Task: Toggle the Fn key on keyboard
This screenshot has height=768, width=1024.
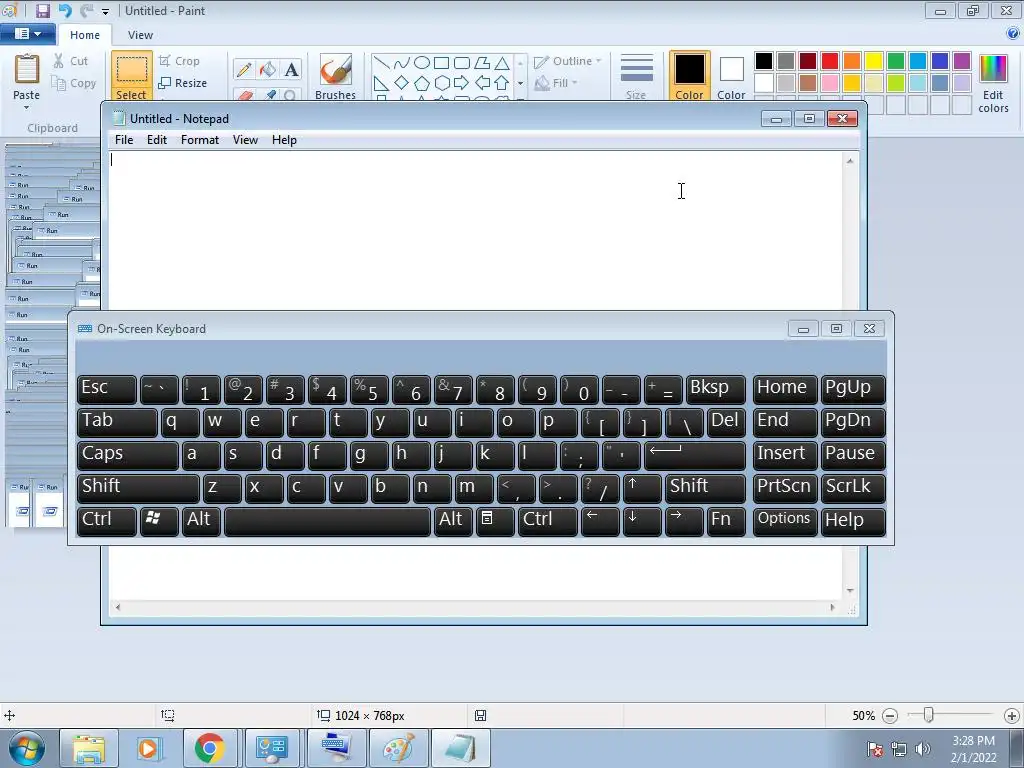Action: click(x=726, y=521)
